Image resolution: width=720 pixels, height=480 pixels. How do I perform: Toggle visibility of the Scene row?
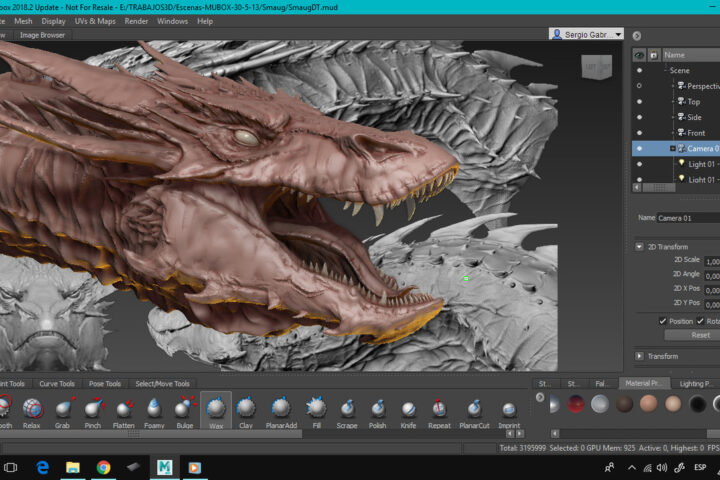(x=639, y=70)
